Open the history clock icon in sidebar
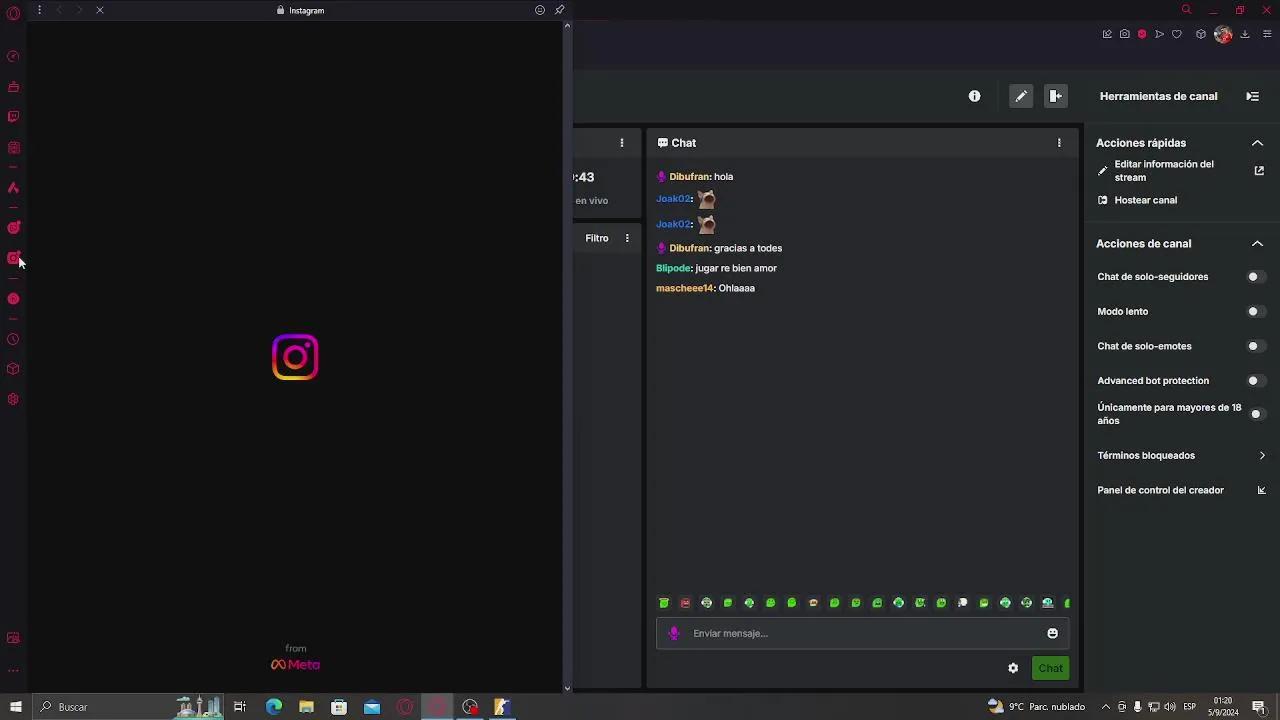Viewport: 1280px width, 720px height. click(13, 339)
